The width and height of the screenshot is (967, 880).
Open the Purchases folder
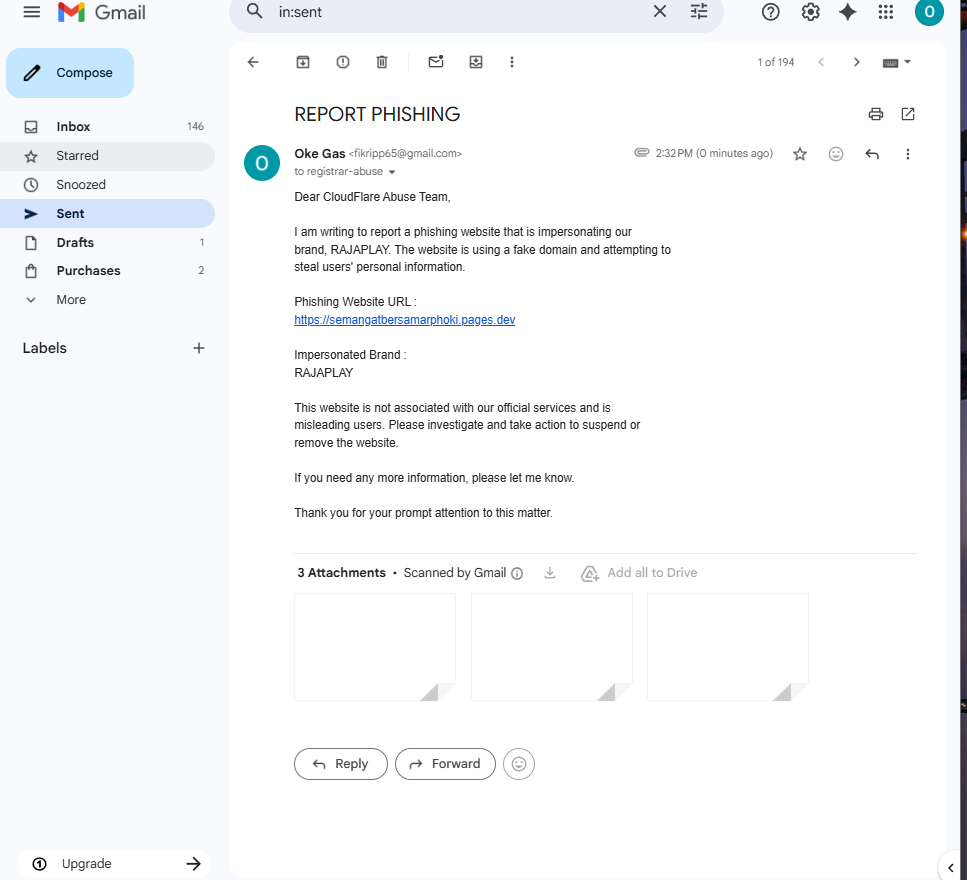pyautogui.click(x=107, y=271)
